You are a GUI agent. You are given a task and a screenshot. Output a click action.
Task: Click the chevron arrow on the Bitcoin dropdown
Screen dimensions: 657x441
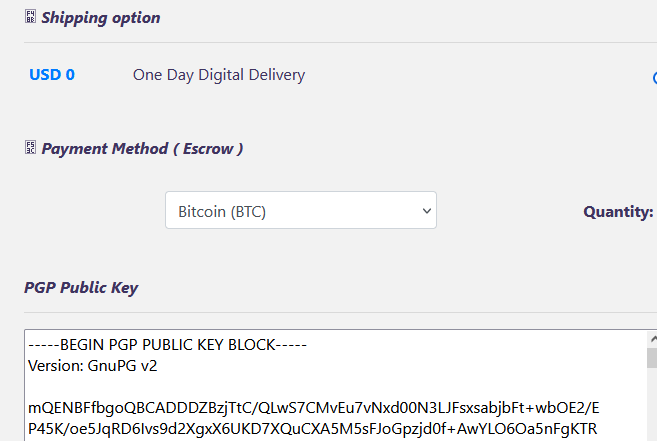click(427, 211)
